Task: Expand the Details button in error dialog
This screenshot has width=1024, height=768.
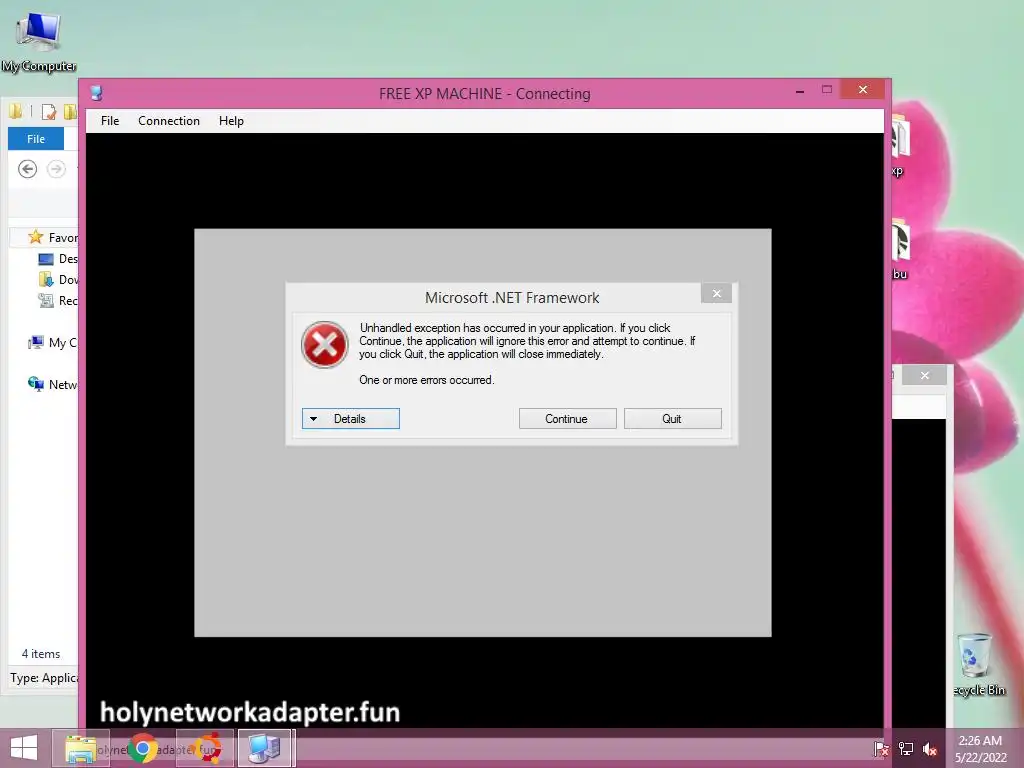Action: (351, 419)
